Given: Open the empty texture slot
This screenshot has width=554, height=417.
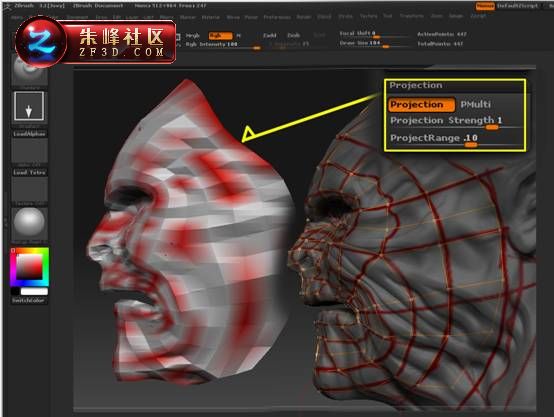Looking at the screenshot, I should point(30,189).
